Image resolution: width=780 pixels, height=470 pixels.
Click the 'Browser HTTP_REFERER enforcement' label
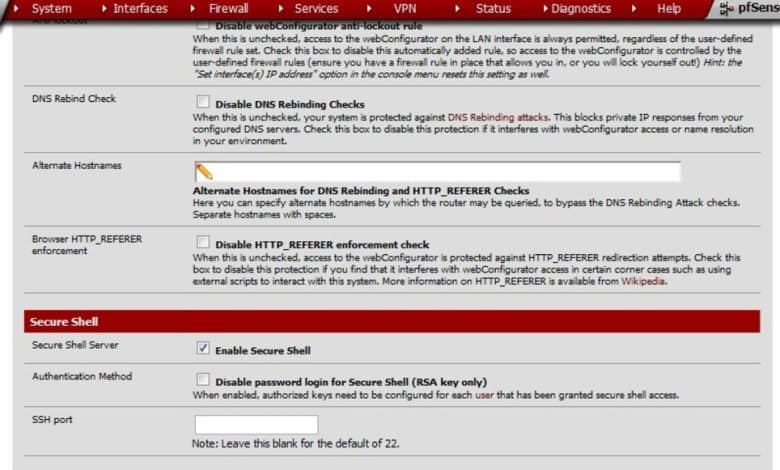(x=87, y=245)
